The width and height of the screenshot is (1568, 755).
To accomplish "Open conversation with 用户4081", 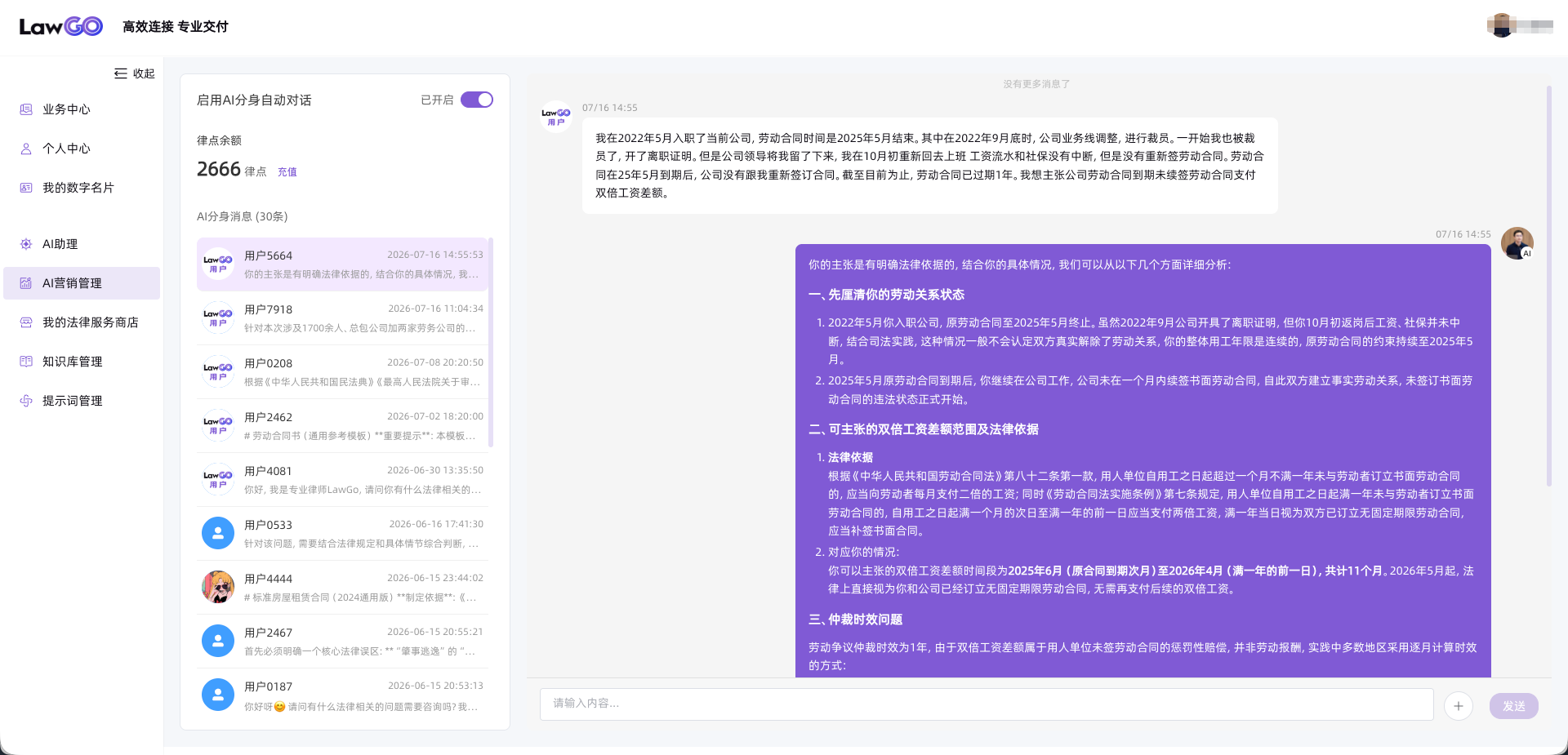I will tap(342, 480).
